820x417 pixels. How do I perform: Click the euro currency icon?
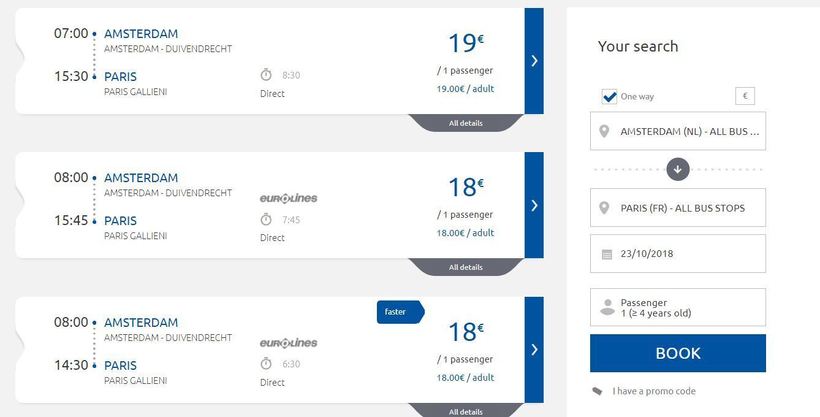(744, 97)
